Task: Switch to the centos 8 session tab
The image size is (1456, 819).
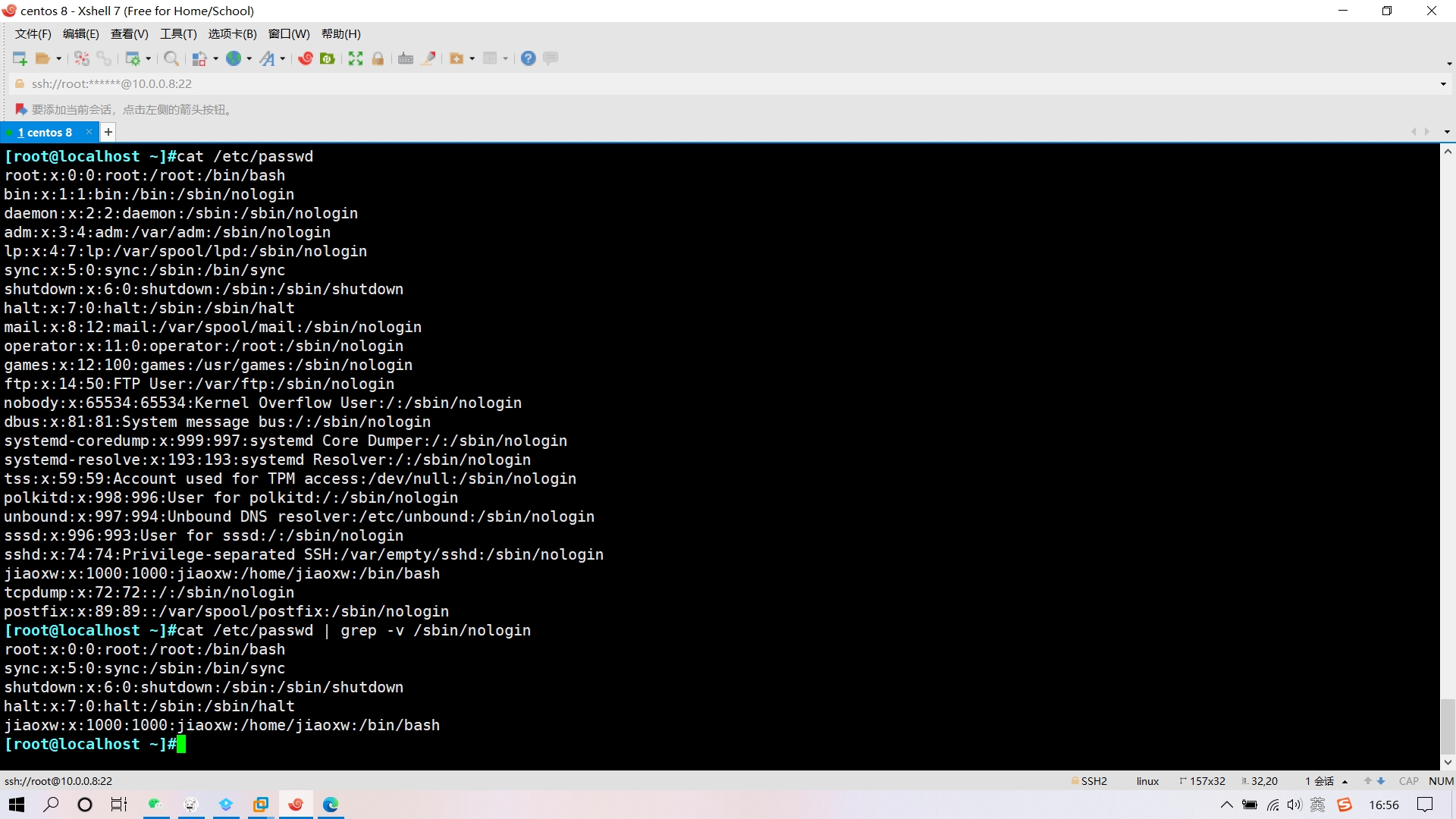Action: 45,132
